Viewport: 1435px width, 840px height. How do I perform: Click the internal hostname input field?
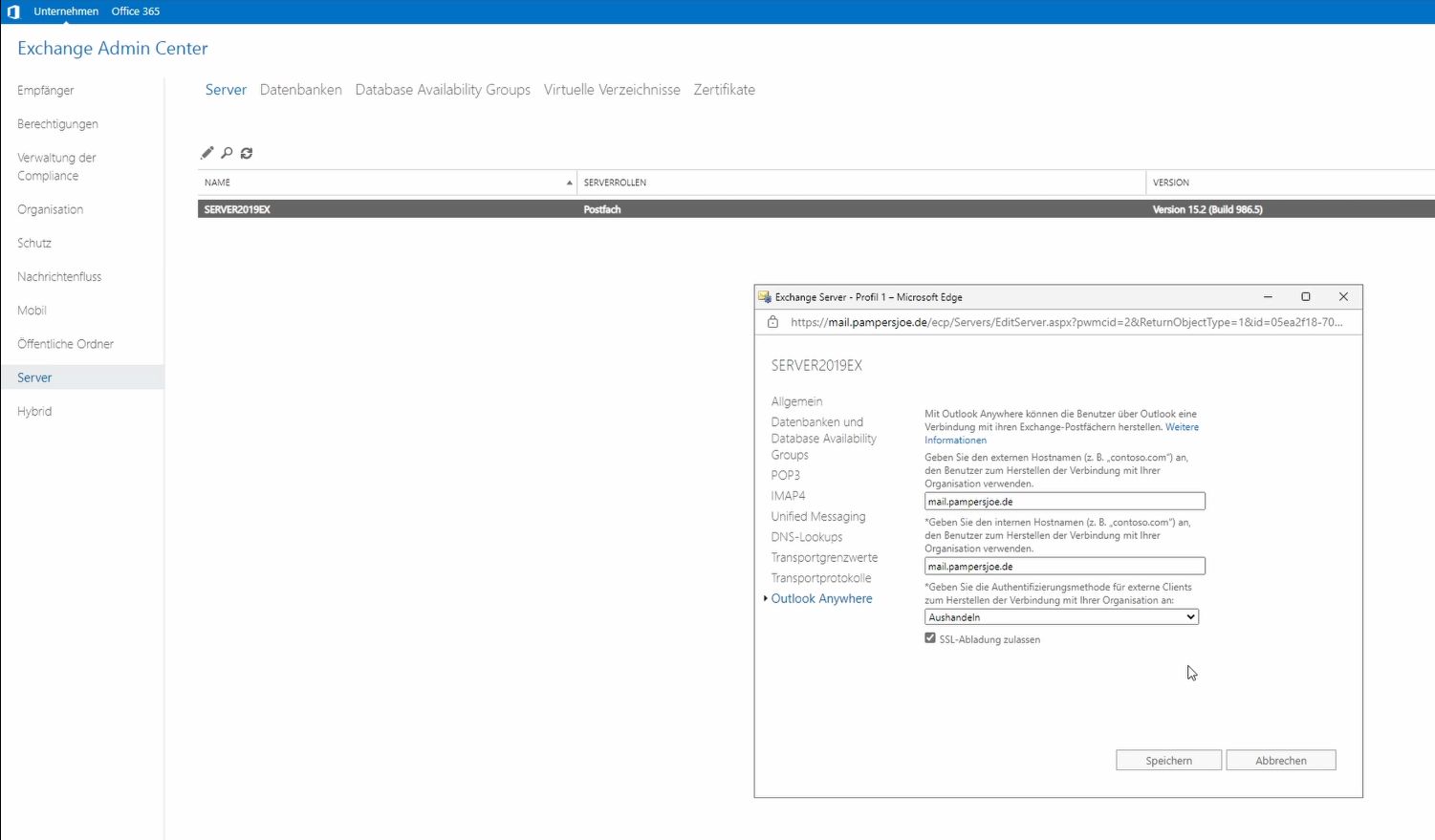[1064, 567]
